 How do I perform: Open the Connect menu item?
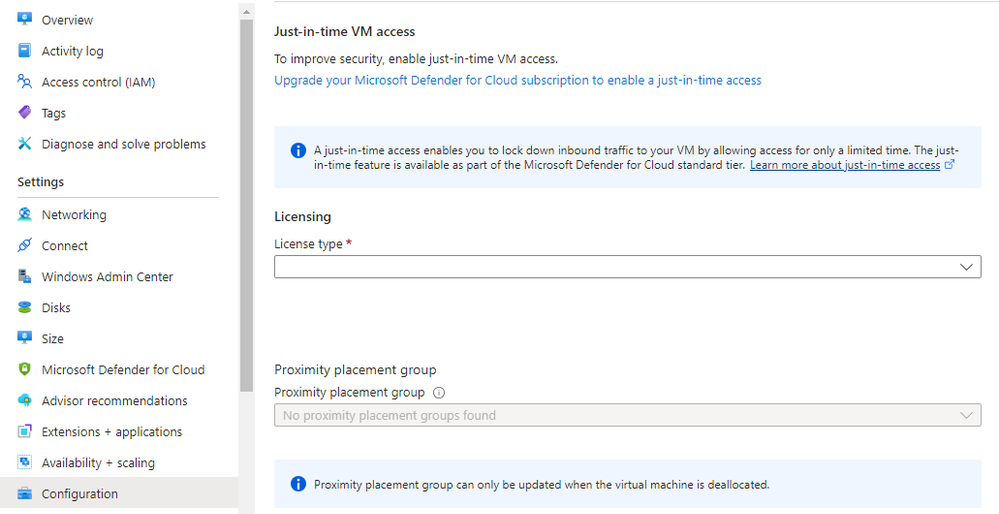(x=64, y=246)
